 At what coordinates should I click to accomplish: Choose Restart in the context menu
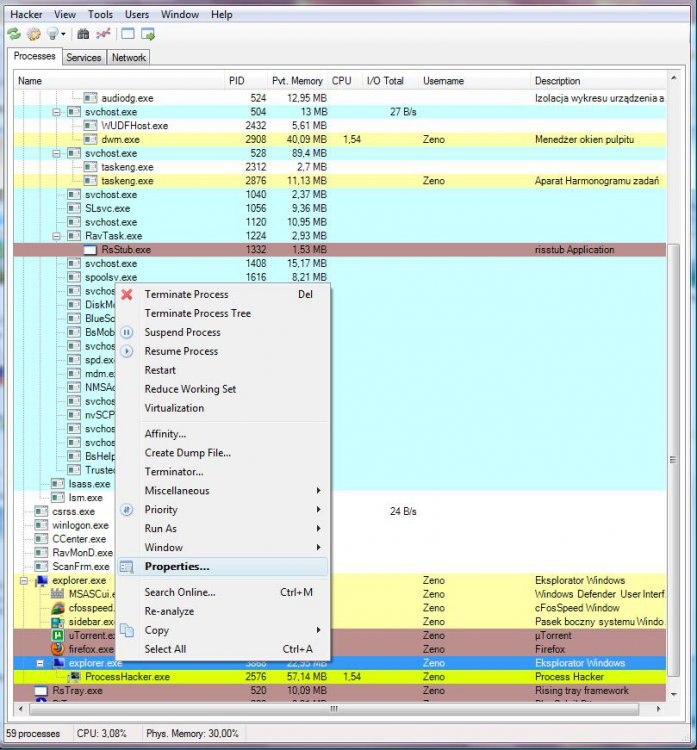point(223,370)
